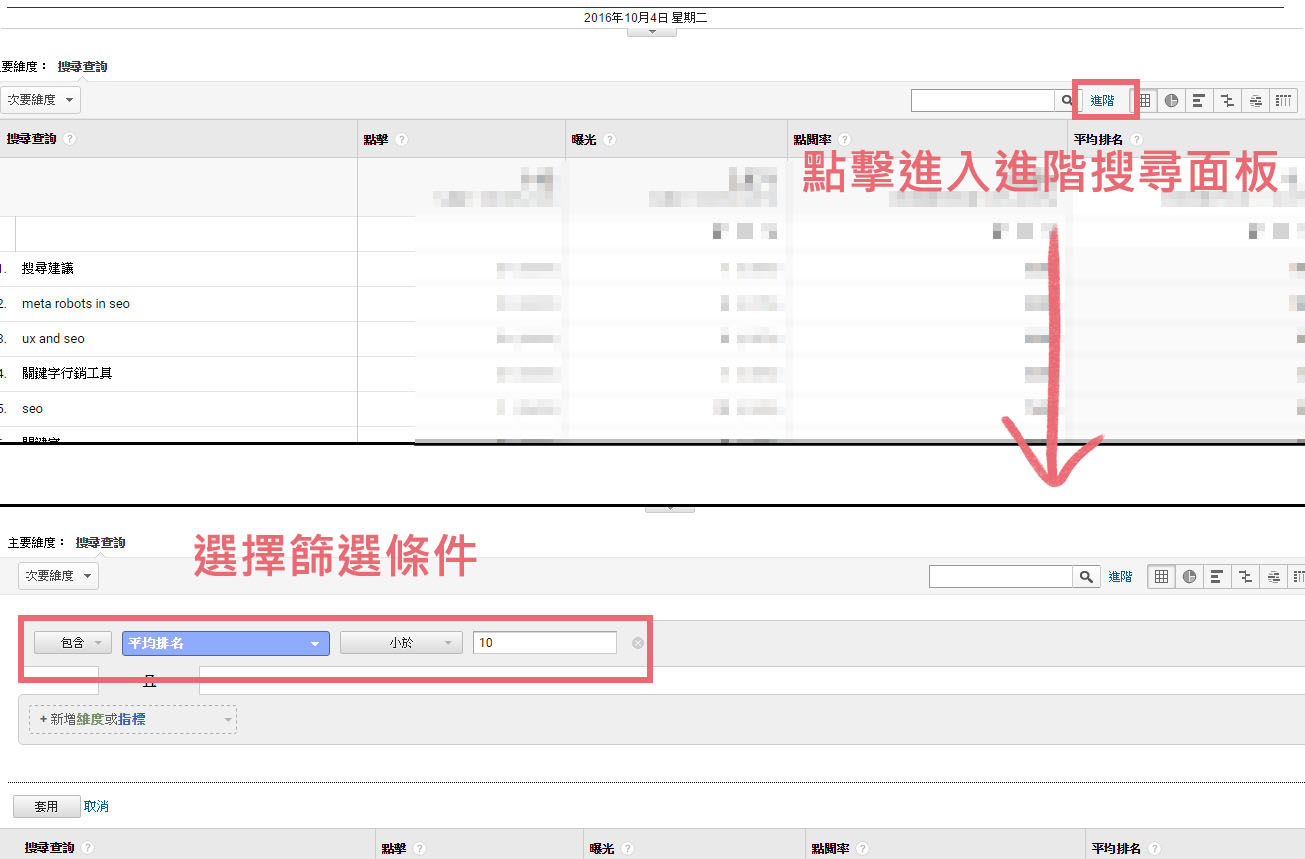This screenshot has width=1305, height=859.
Task: Click the 套用 apply button
Action: pos(46,806)
